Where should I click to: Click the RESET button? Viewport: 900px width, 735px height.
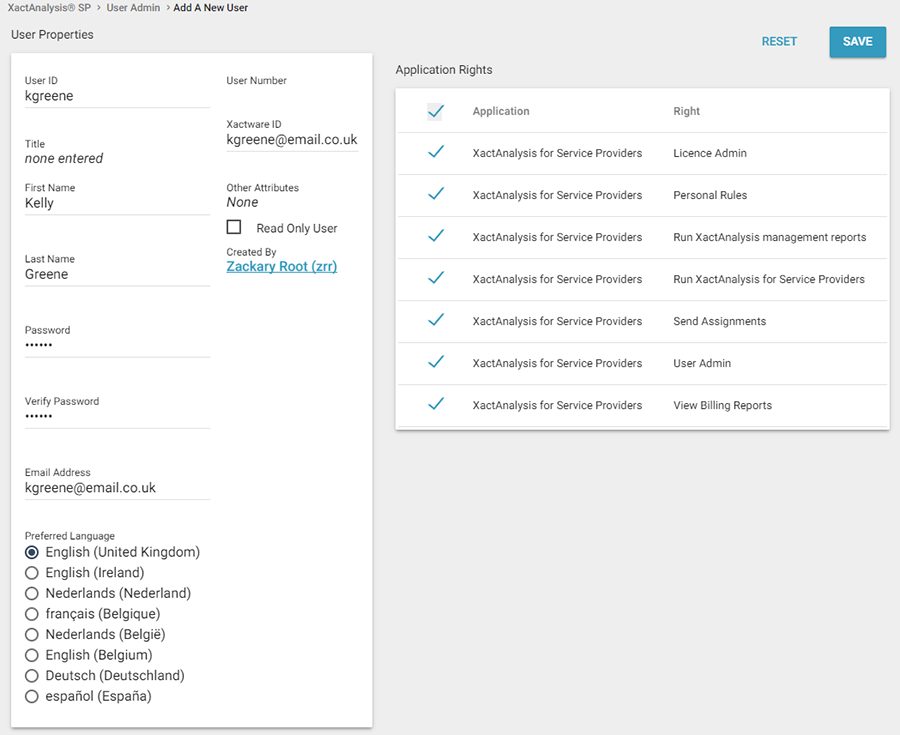pos(779,41)
